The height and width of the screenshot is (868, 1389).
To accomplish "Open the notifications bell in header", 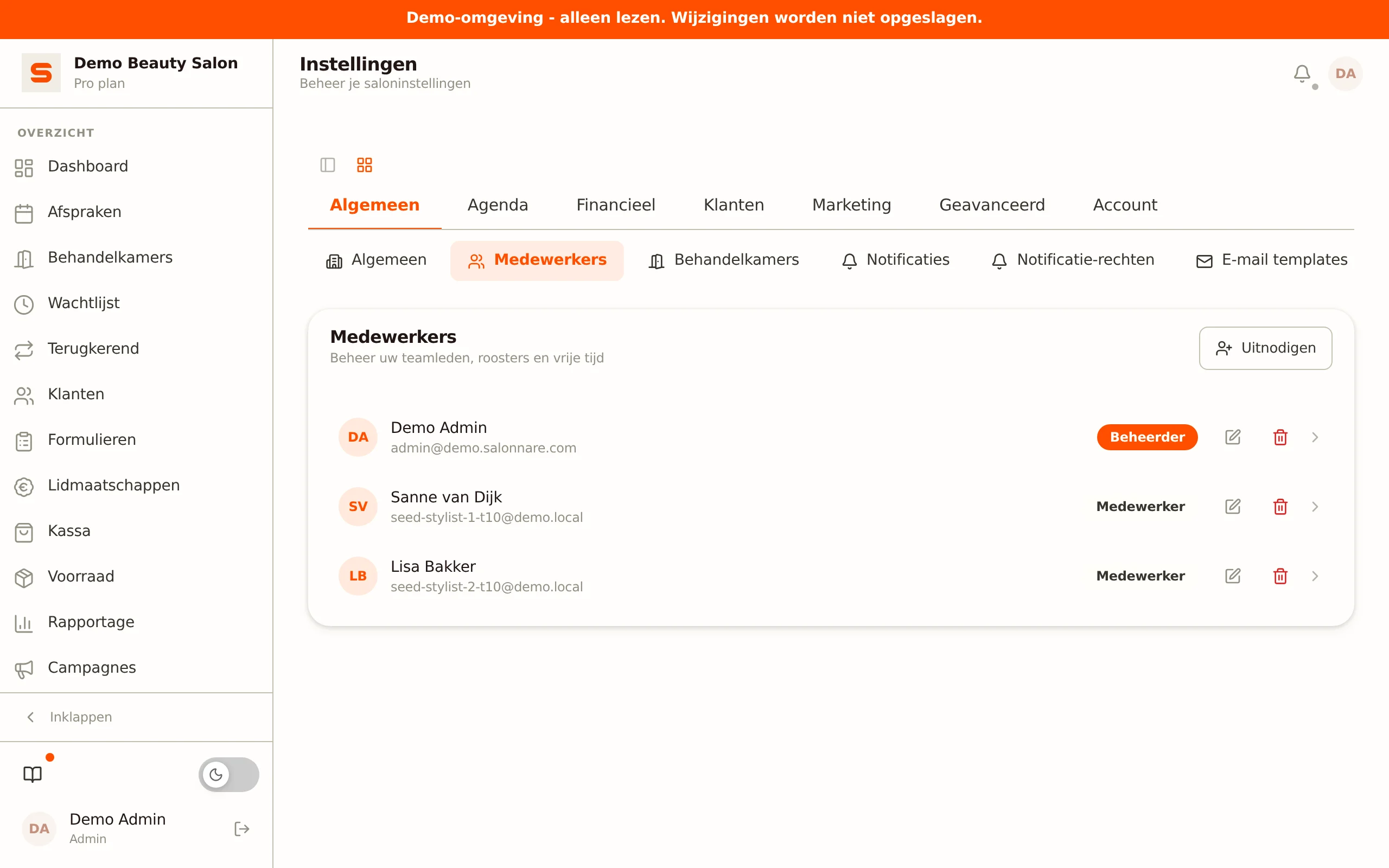I will [x=1302, y=73].
